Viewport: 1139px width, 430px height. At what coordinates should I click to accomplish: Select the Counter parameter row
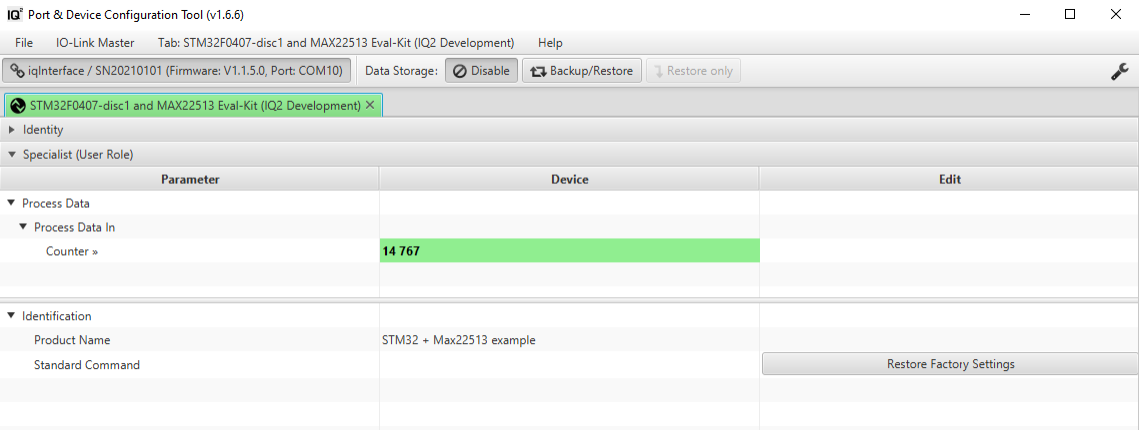point(72,251)
